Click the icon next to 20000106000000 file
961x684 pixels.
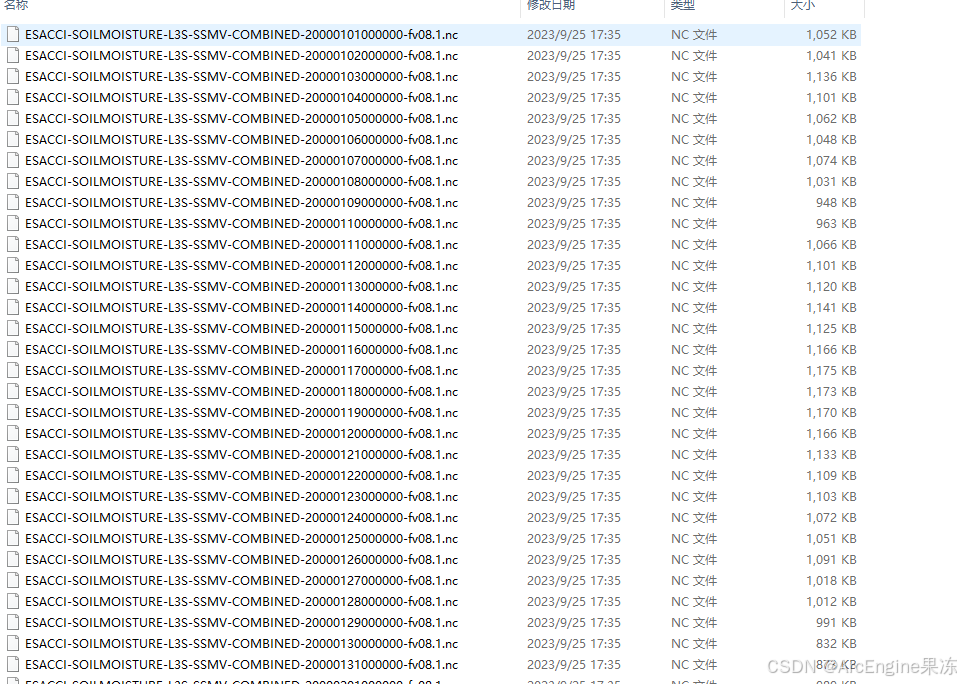(x=13, y=140)
